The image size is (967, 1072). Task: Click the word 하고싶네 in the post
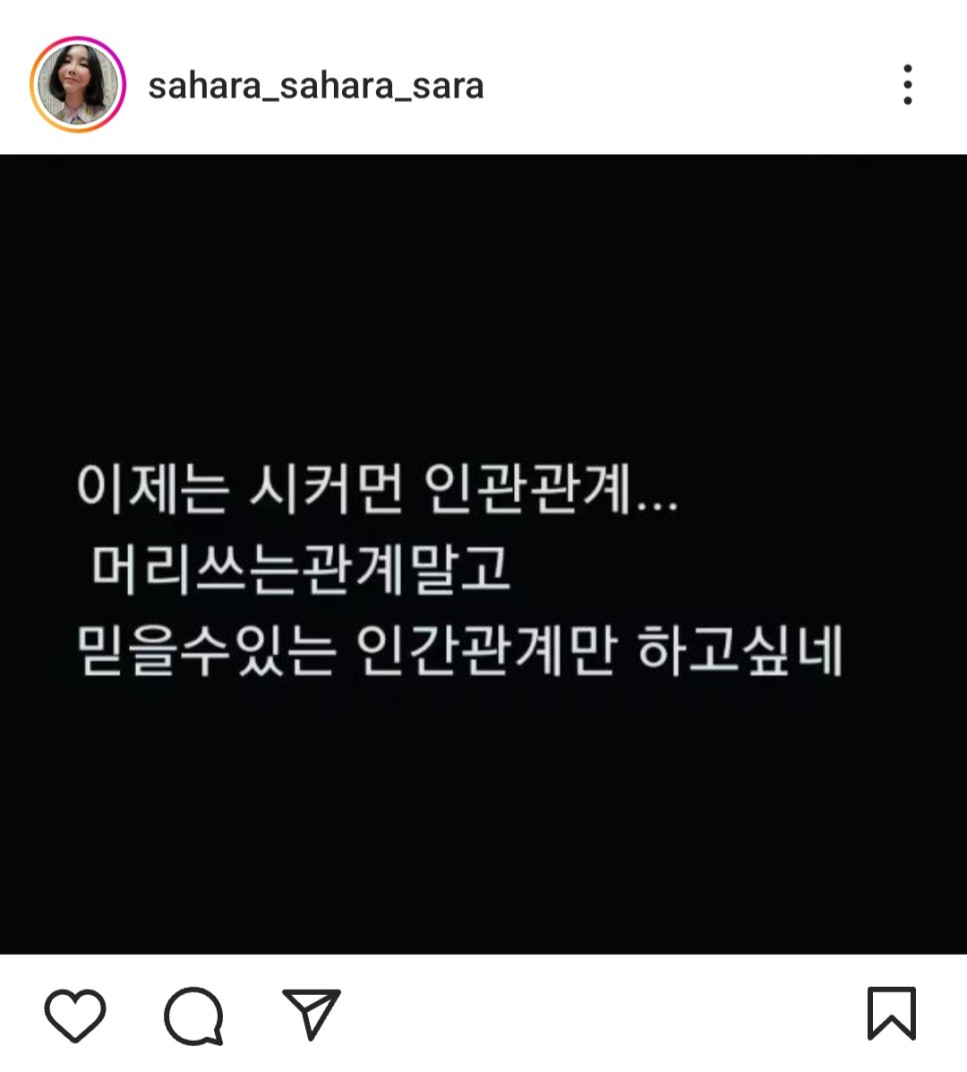[x=740, y=650]
